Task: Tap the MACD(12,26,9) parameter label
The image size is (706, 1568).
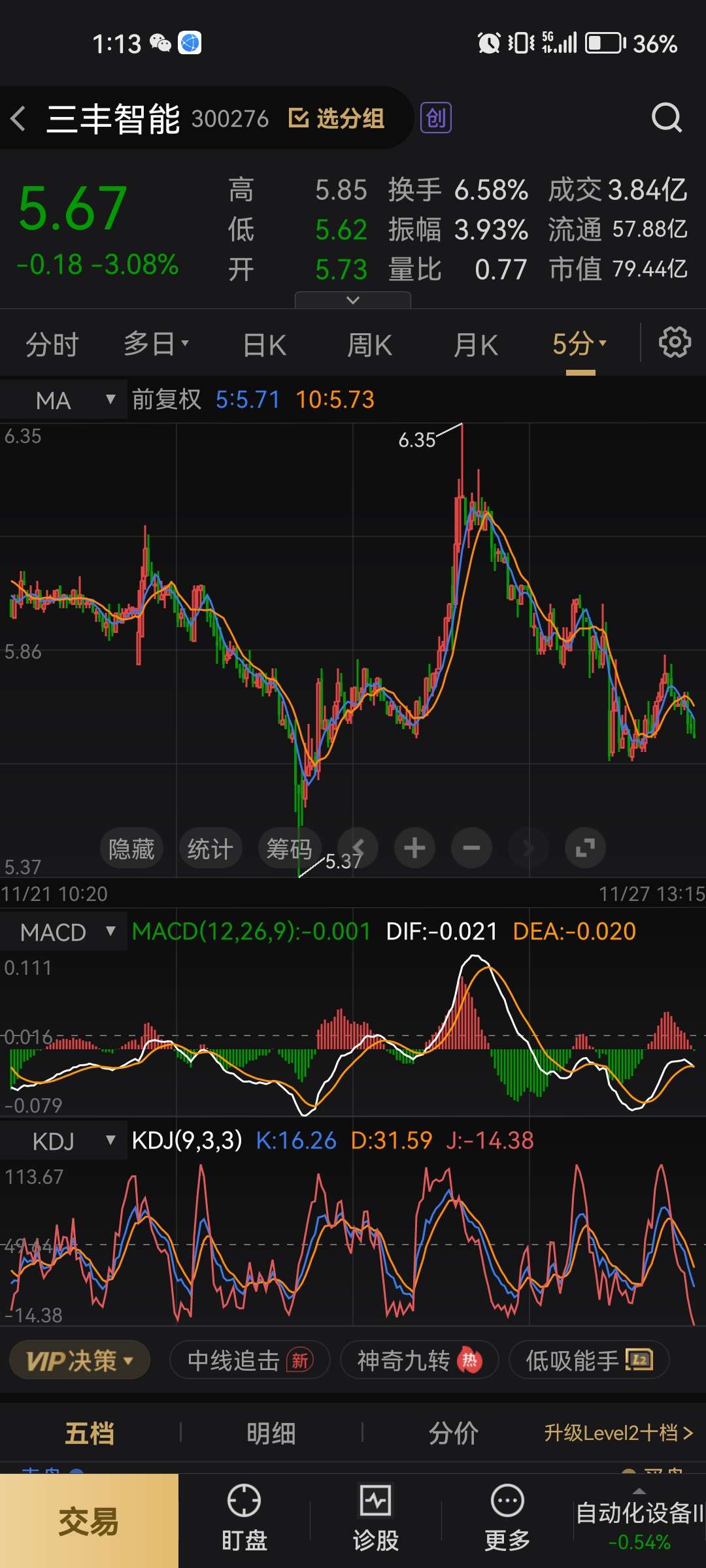Action: [x=251, y=931]
